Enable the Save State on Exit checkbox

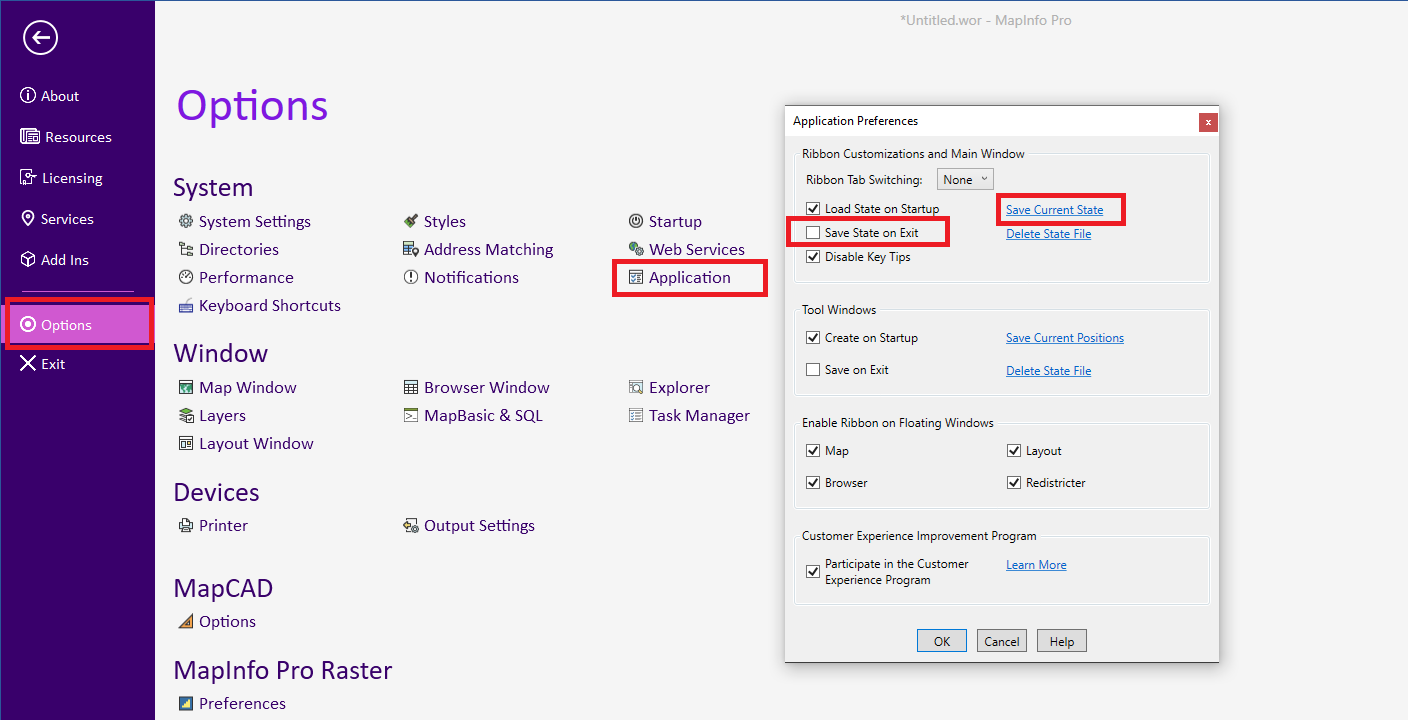click(813, 233)
